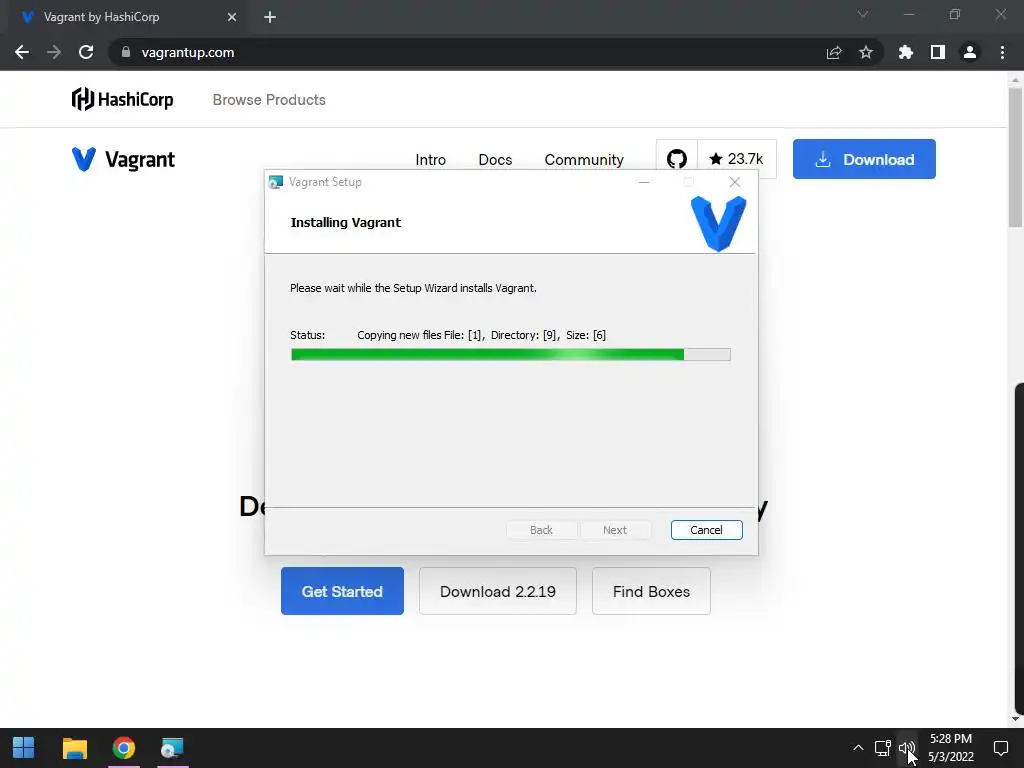The width and height of the screenshot is (1024, 768).
Task: Open the Chrome profile avatar
Action: coord(970,52)
